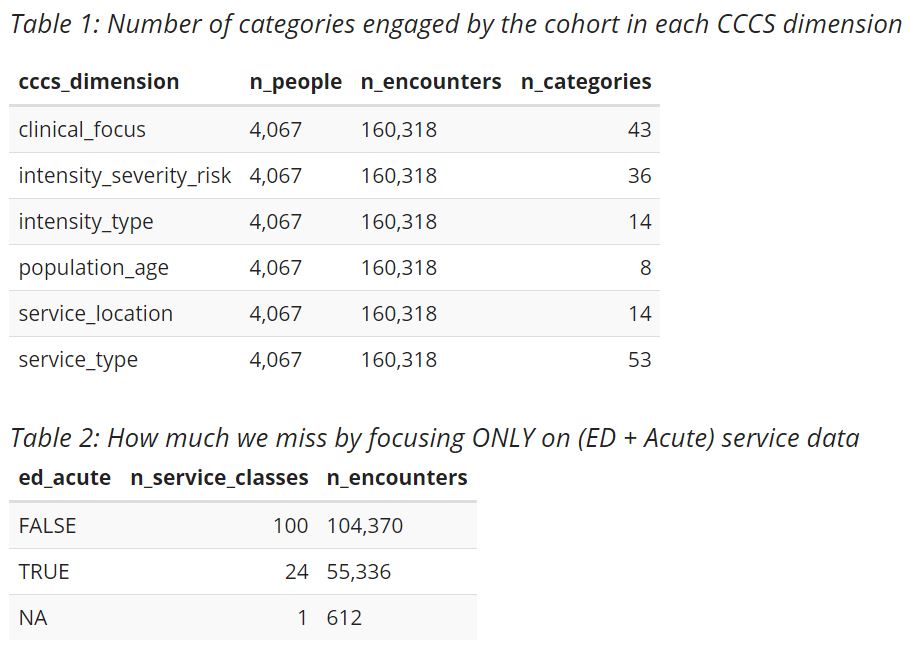Viewport: 920px width, 645px height.
Task: Click the population_age cell
Action: [x=93, y=268]
